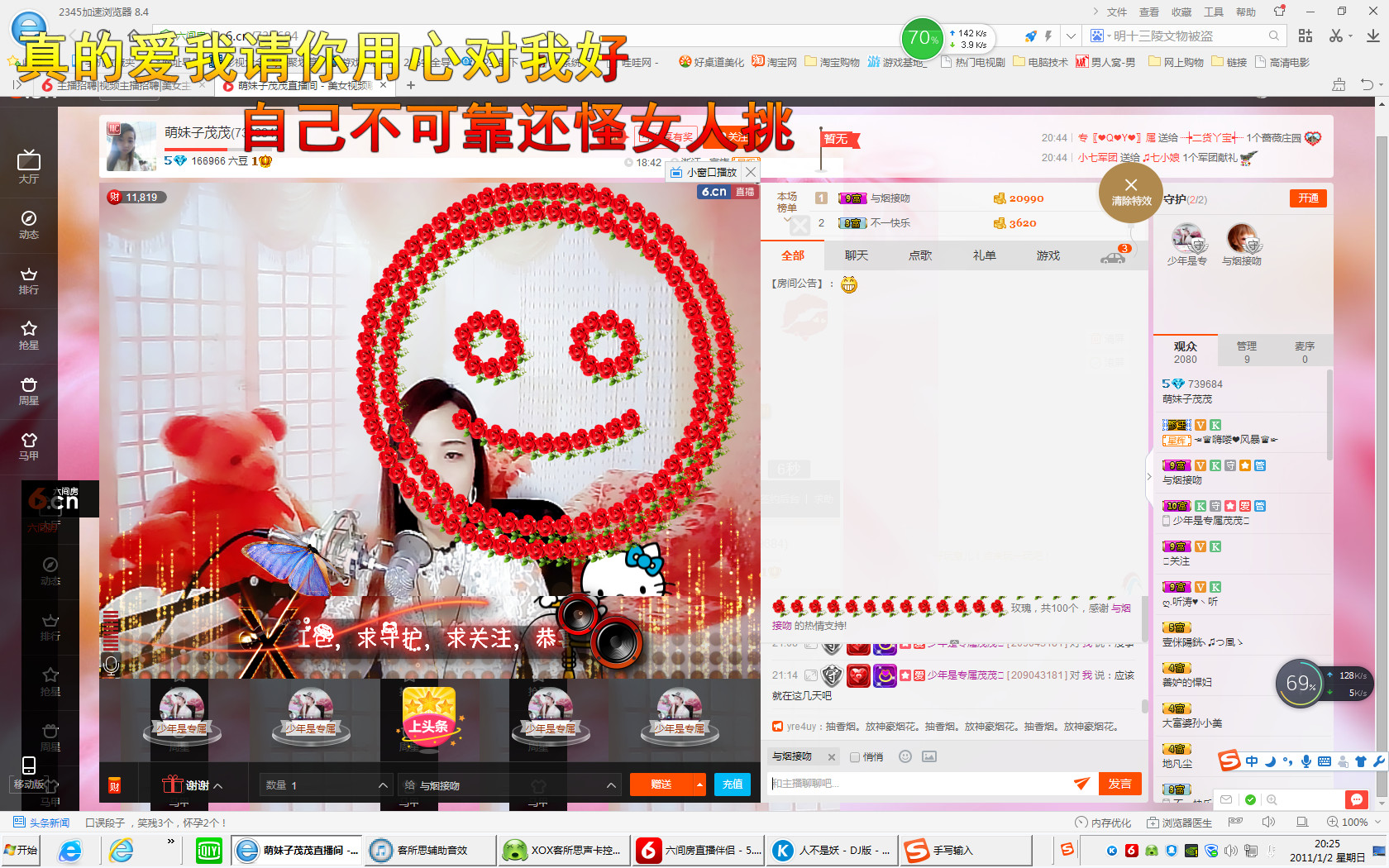
Task: Click the insert picture icon in chat
Action: (x=929, y=756)
